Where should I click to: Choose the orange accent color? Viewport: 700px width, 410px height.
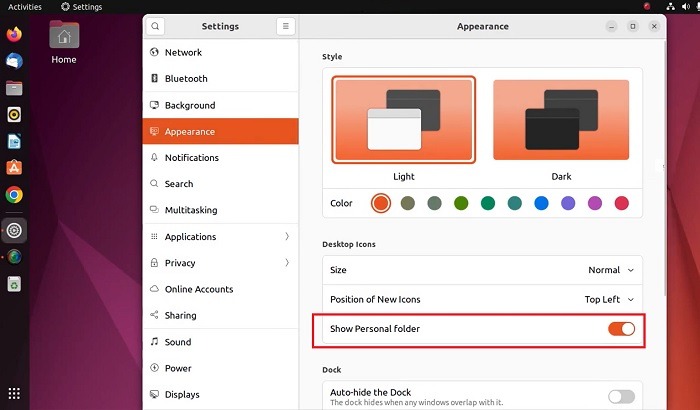pos(381,203)
